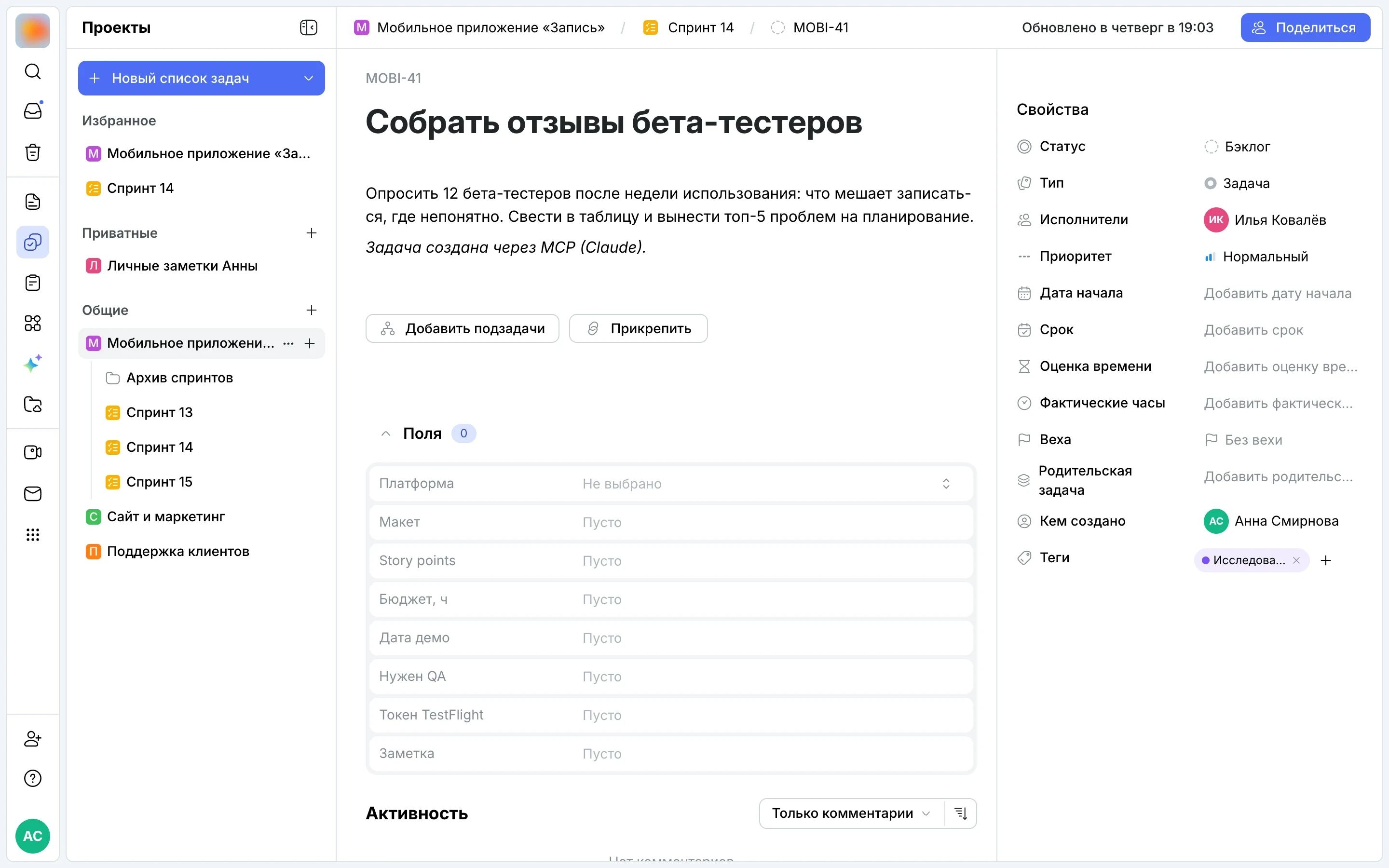
Task: Open the three-dot menu for Мобильное приложение
Action: (x=288, y=343)
